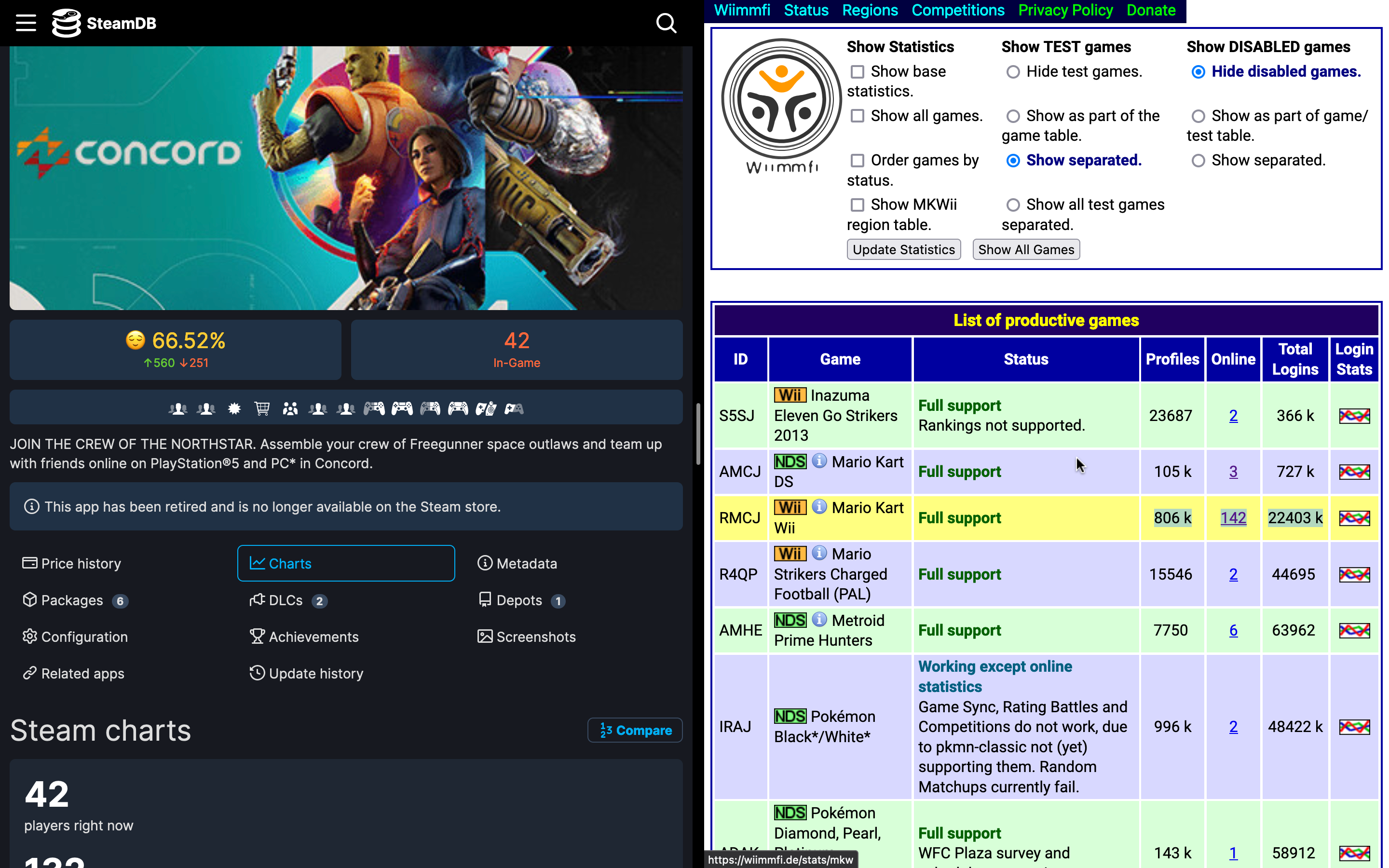The height and width of the screenshot is (868, 1389).
Task: Tick the Show all games checkbox
Action: click(x=857, y=116)
